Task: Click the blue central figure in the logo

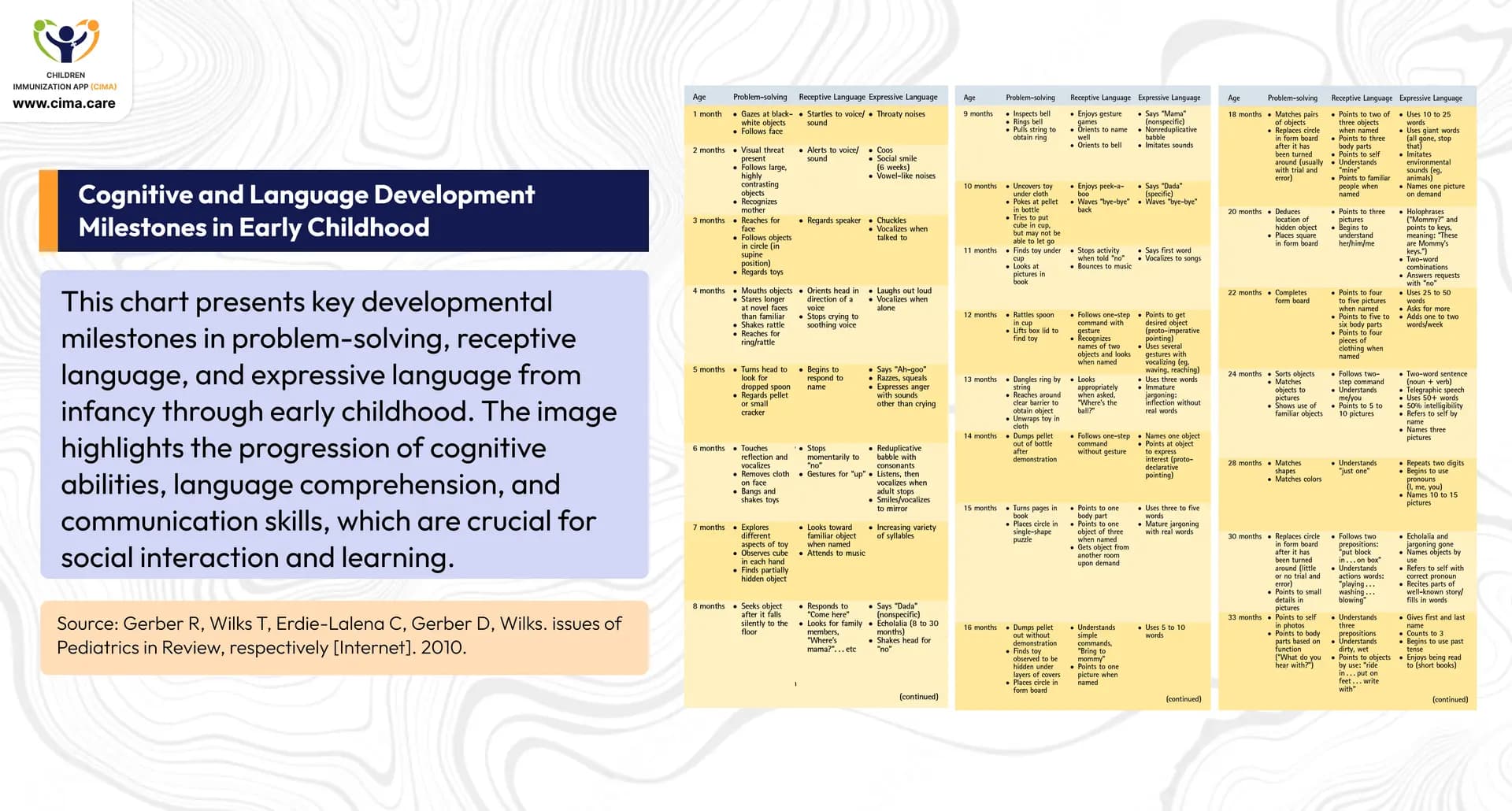Action: 65,38
